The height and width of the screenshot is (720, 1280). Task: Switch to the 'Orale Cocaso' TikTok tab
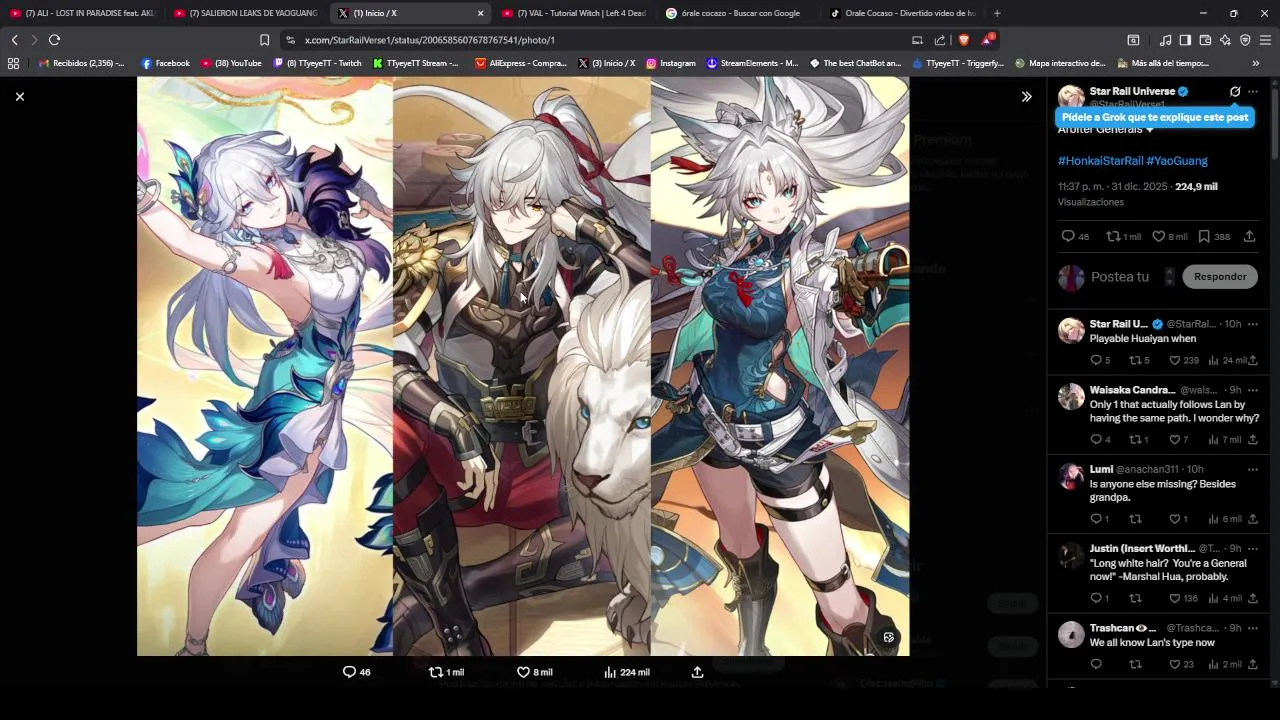pos(902,13)
